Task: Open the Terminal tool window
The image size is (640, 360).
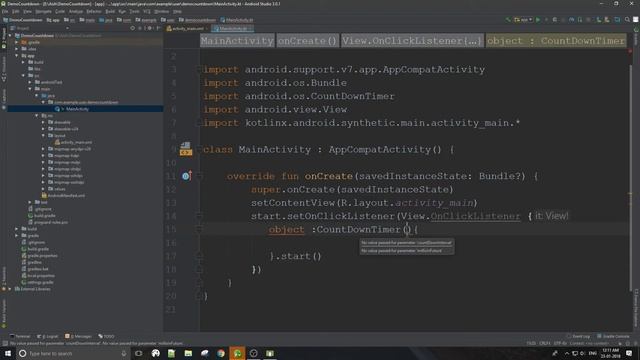Action: 20,336
